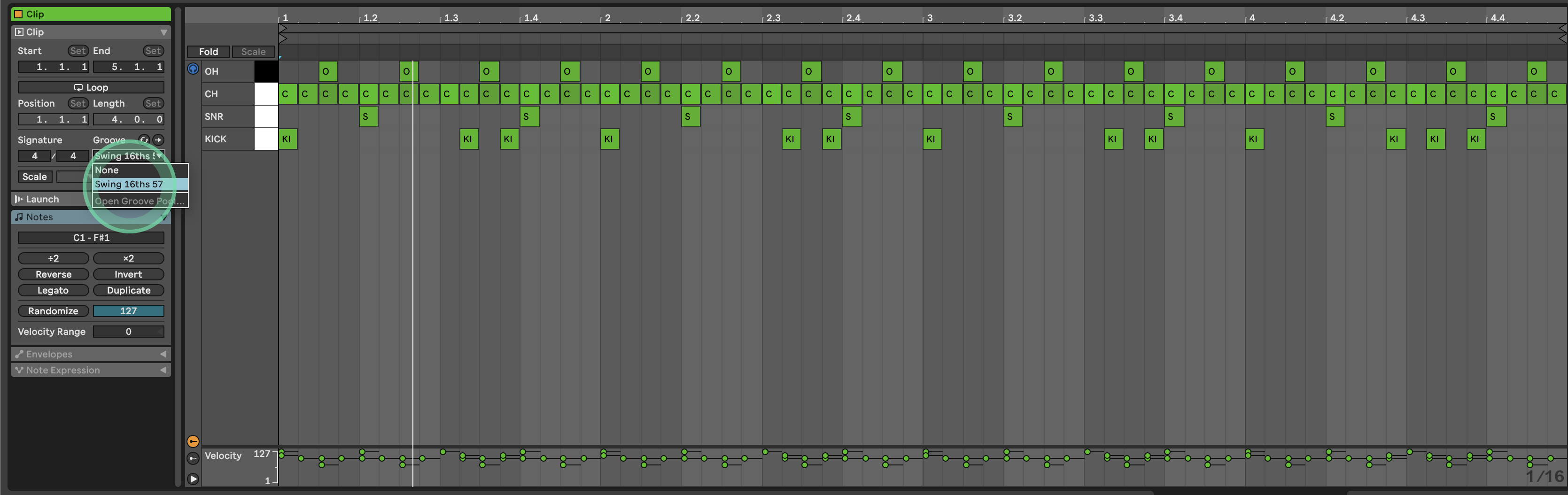Choose Open Groove Pool menu entry
This screenshot has height=495, width=1568.
pyautogui.click(x=140, y=201)
